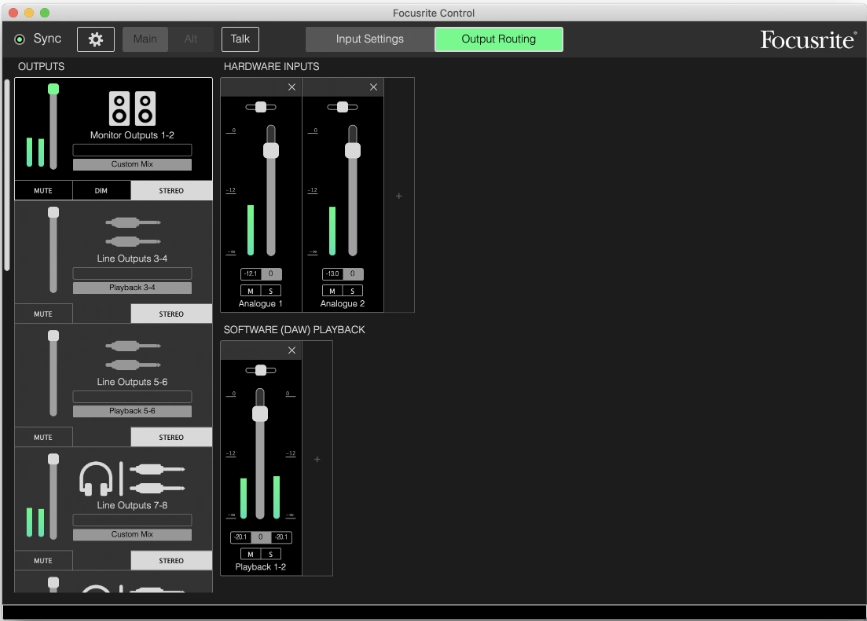Viewport: 867px width, 621px height.
Task: Mute the Analogue 1 channel
Action: [x=250, y=291]
